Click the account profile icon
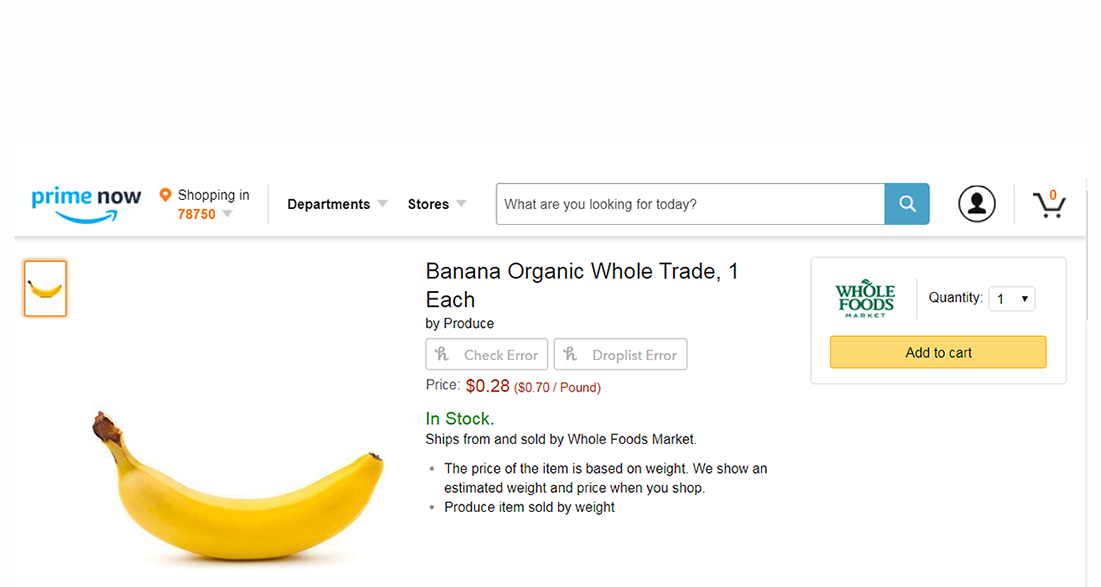This screenshot has height=587, width=1101. click(x=977, y=203)
